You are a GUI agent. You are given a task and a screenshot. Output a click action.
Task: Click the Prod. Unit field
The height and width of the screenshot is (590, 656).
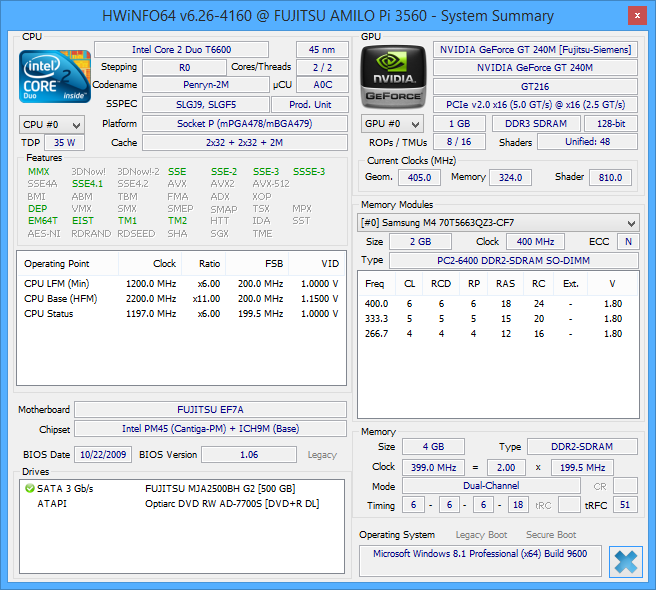pyautogui.click(x=310, y=105)
